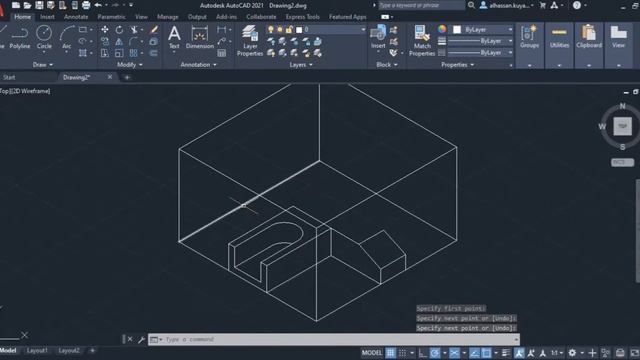640x360 pixels.
Task: Activate the Stretch tool
Action: coord(105,53)
